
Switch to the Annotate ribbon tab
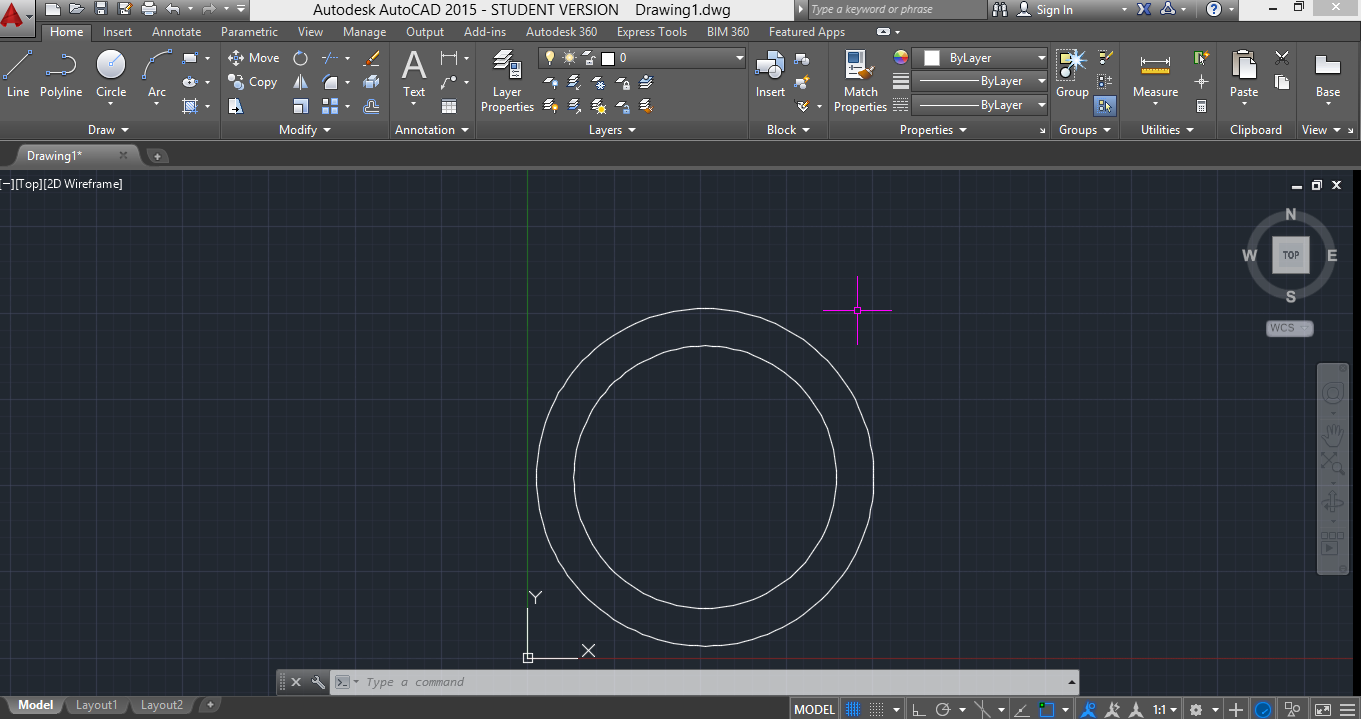point(176,32)
